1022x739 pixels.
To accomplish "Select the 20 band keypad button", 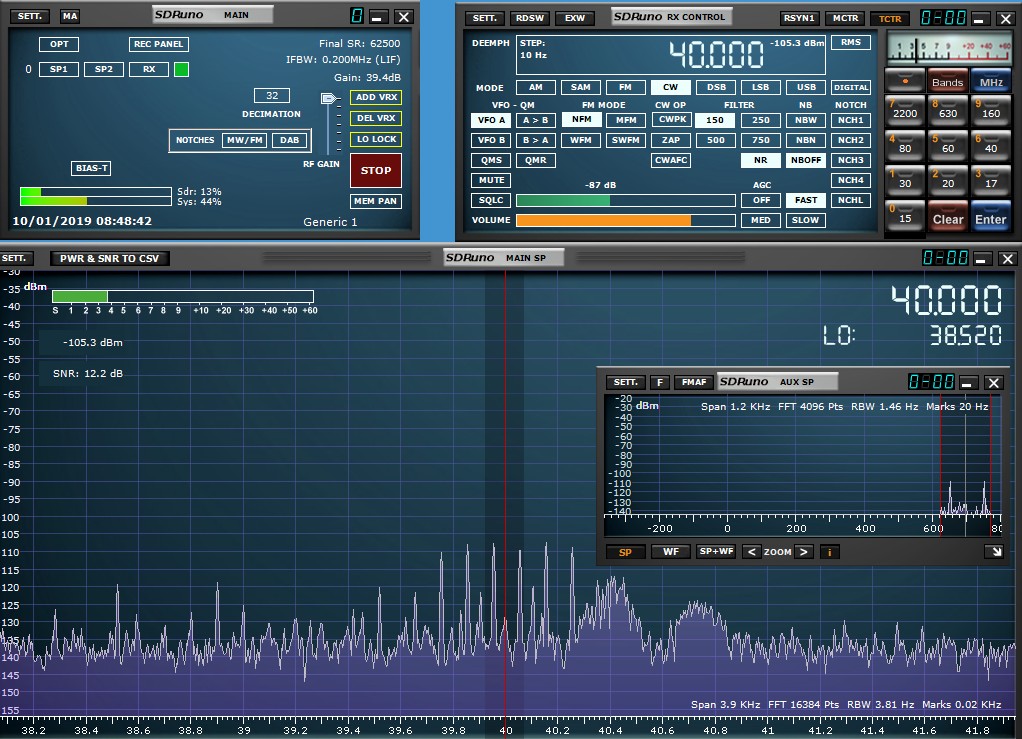I will 948,182.
